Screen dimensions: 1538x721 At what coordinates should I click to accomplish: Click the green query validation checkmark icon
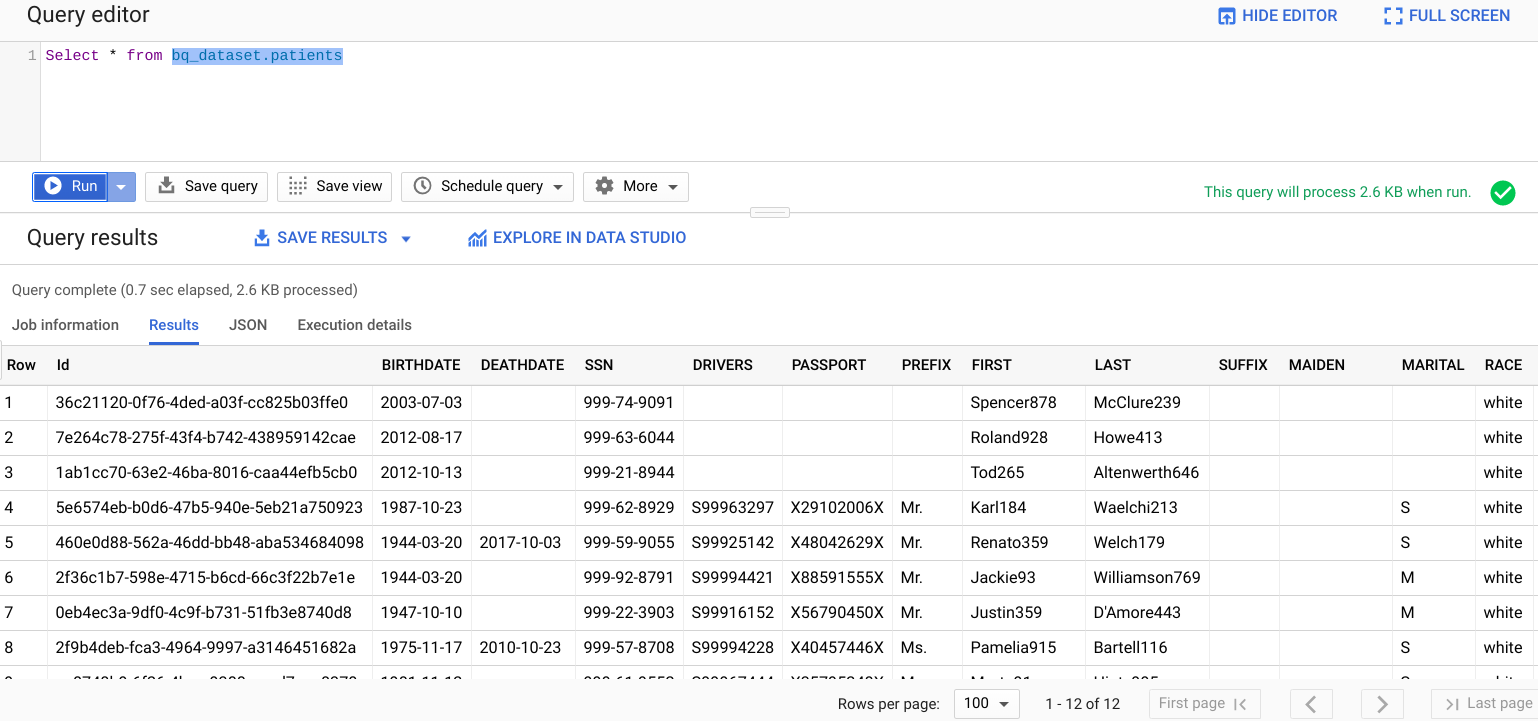pyautogui.click(x=1502, y=193)
